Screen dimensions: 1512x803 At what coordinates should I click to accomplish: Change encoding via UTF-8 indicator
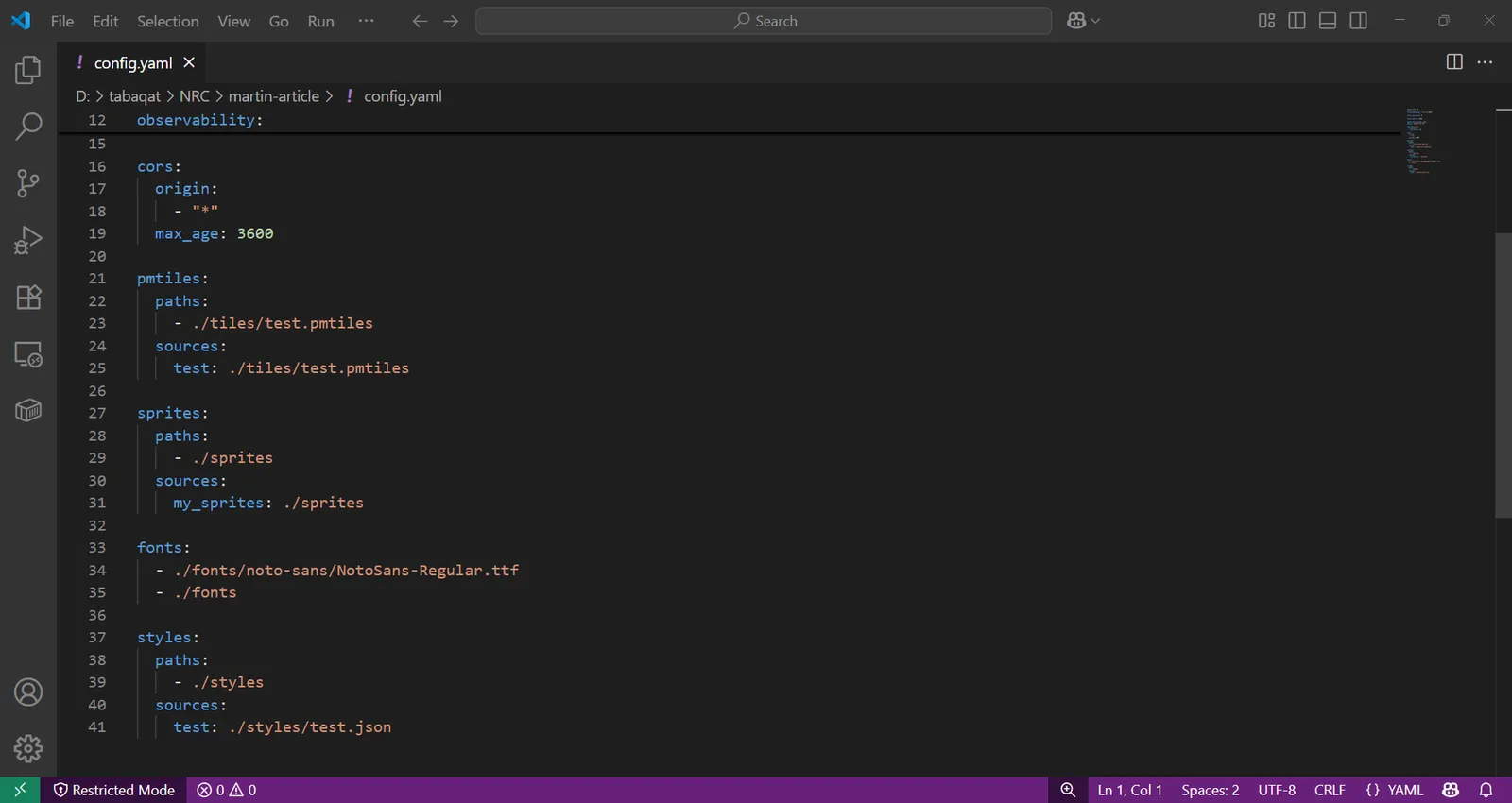(1277, 790)
